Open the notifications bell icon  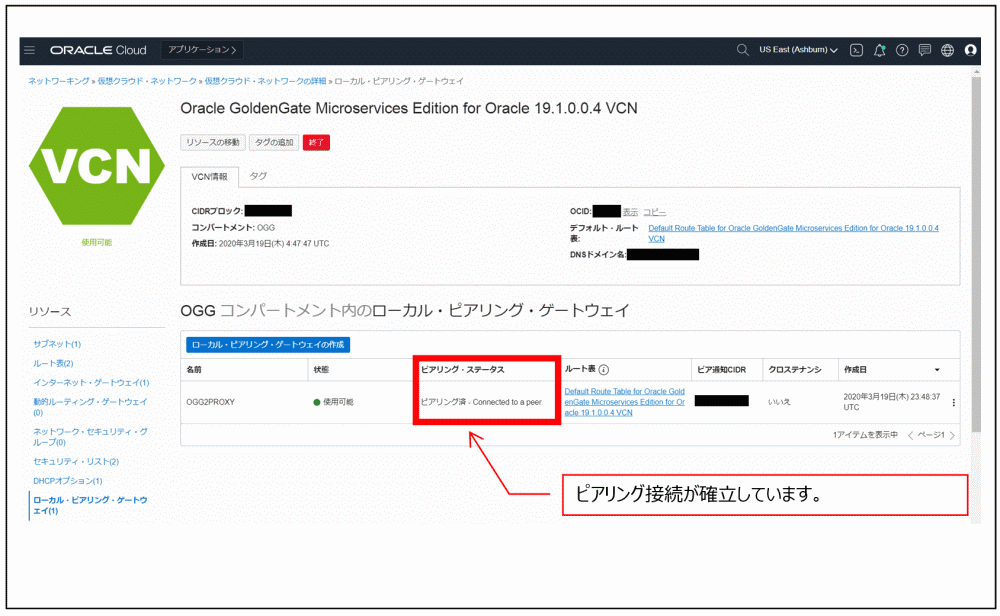879,50
